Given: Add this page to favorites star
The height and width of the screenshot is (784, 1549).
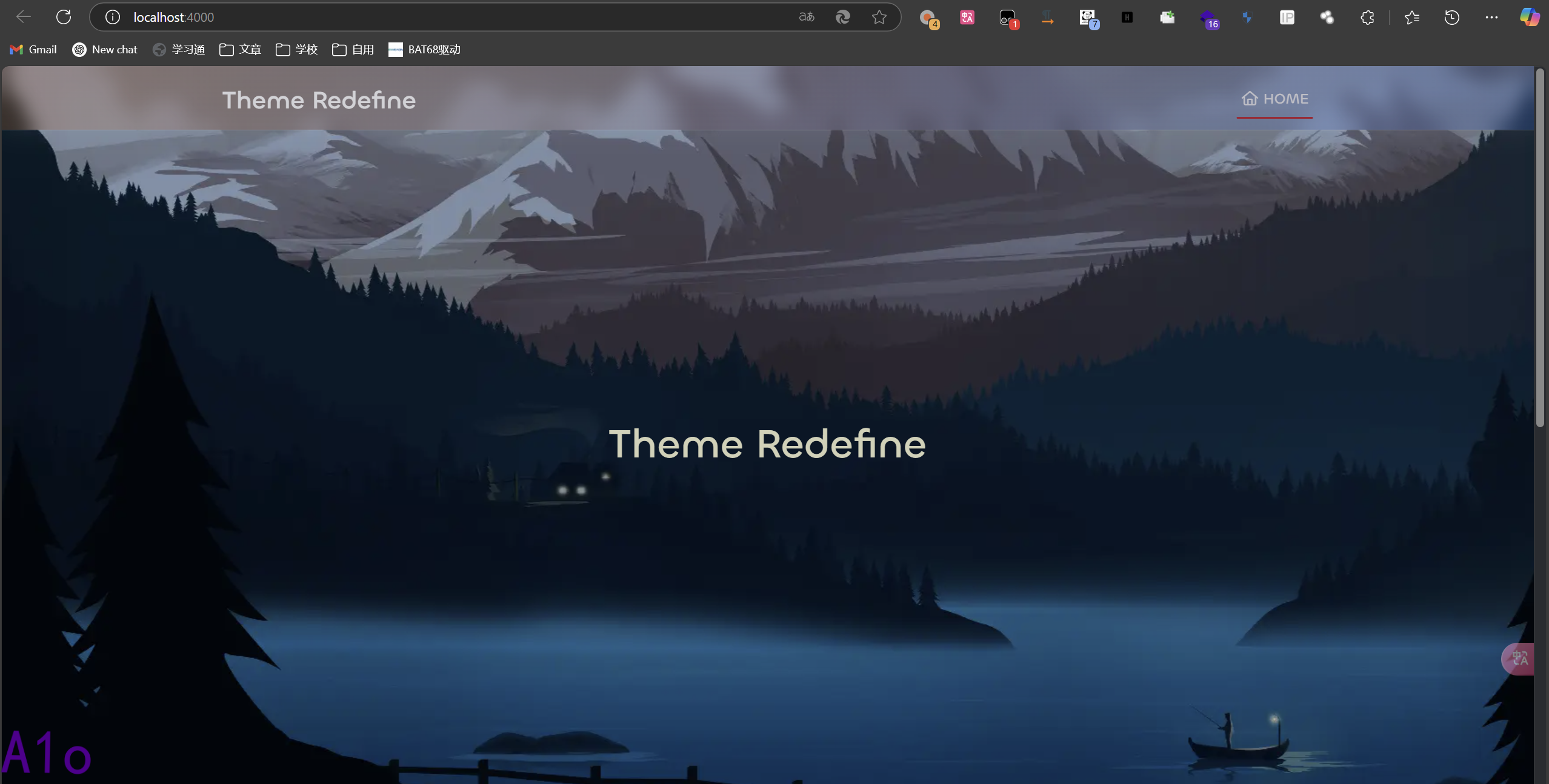Looking at the screenshot, I should click(879, 17).
